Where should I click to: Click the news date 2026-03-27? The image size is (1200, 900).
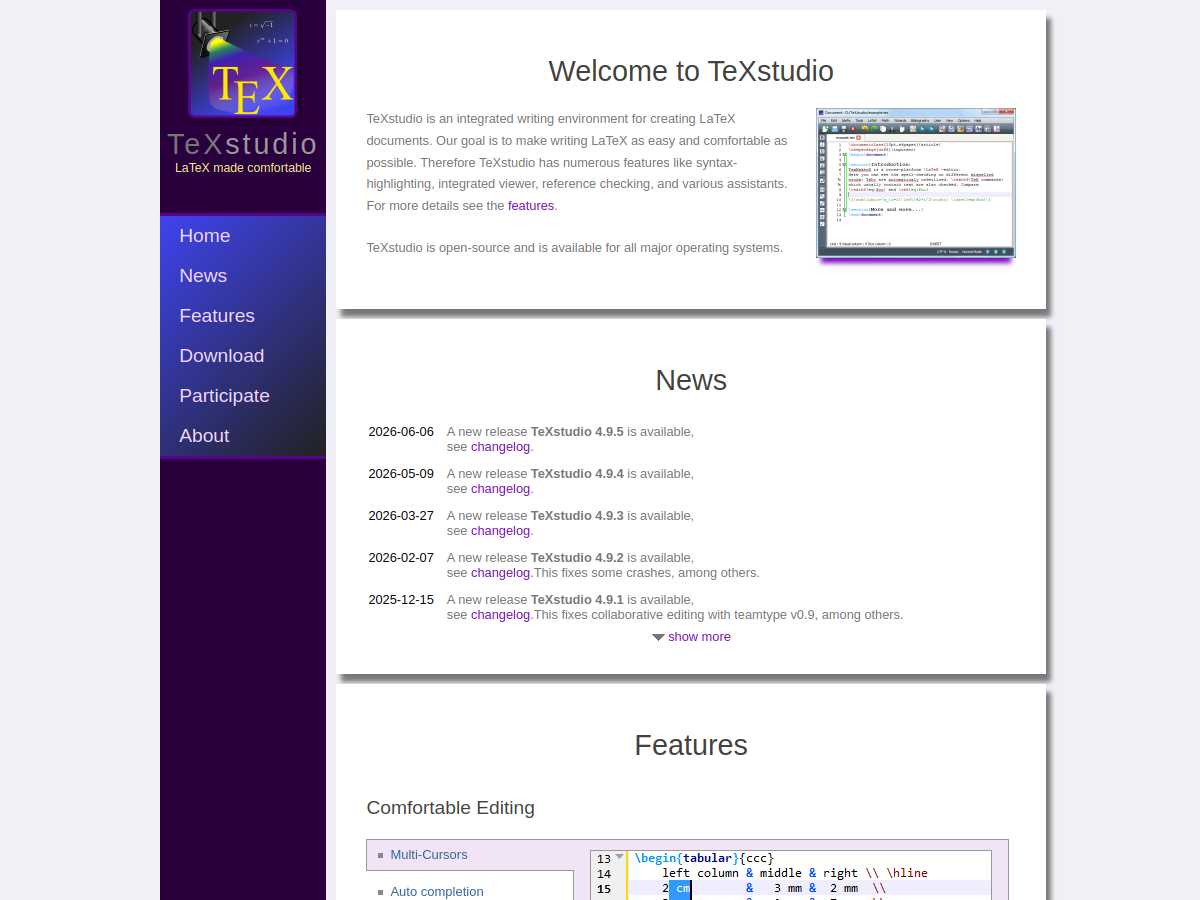pos(401,516)
